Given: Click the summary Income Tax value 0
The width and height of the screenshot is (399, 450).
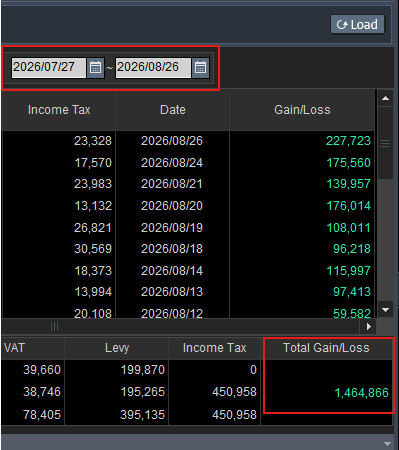Looking at the screenshot, I should pyautogui.click(x=253, y=370).
